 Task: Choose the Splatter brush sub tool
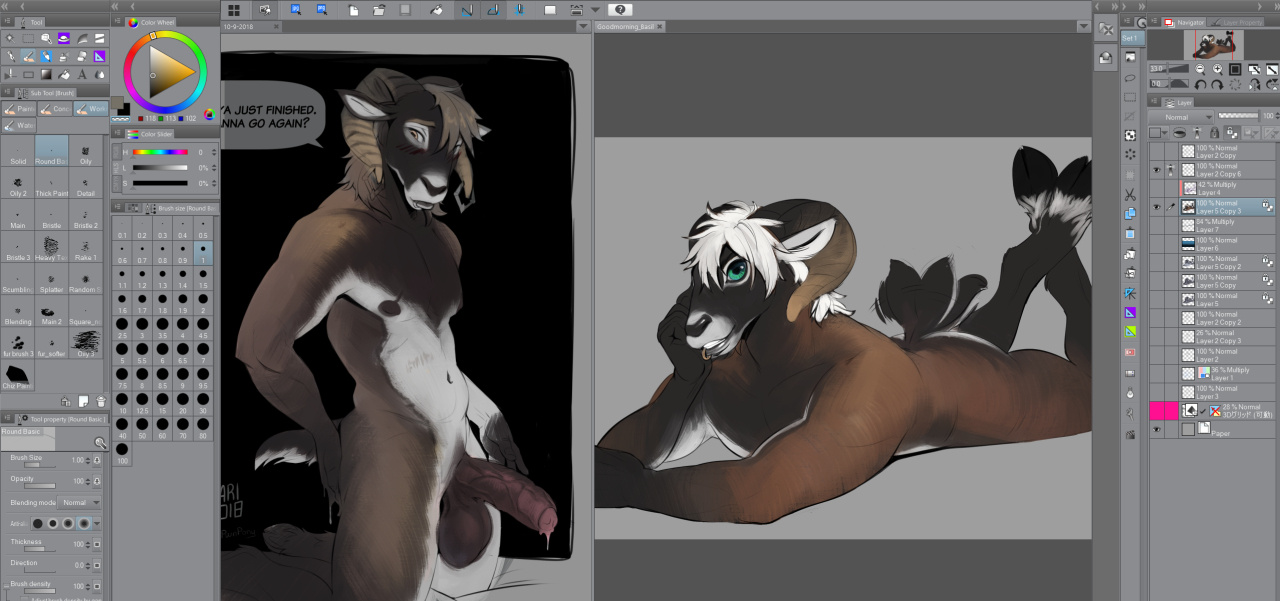52,281
